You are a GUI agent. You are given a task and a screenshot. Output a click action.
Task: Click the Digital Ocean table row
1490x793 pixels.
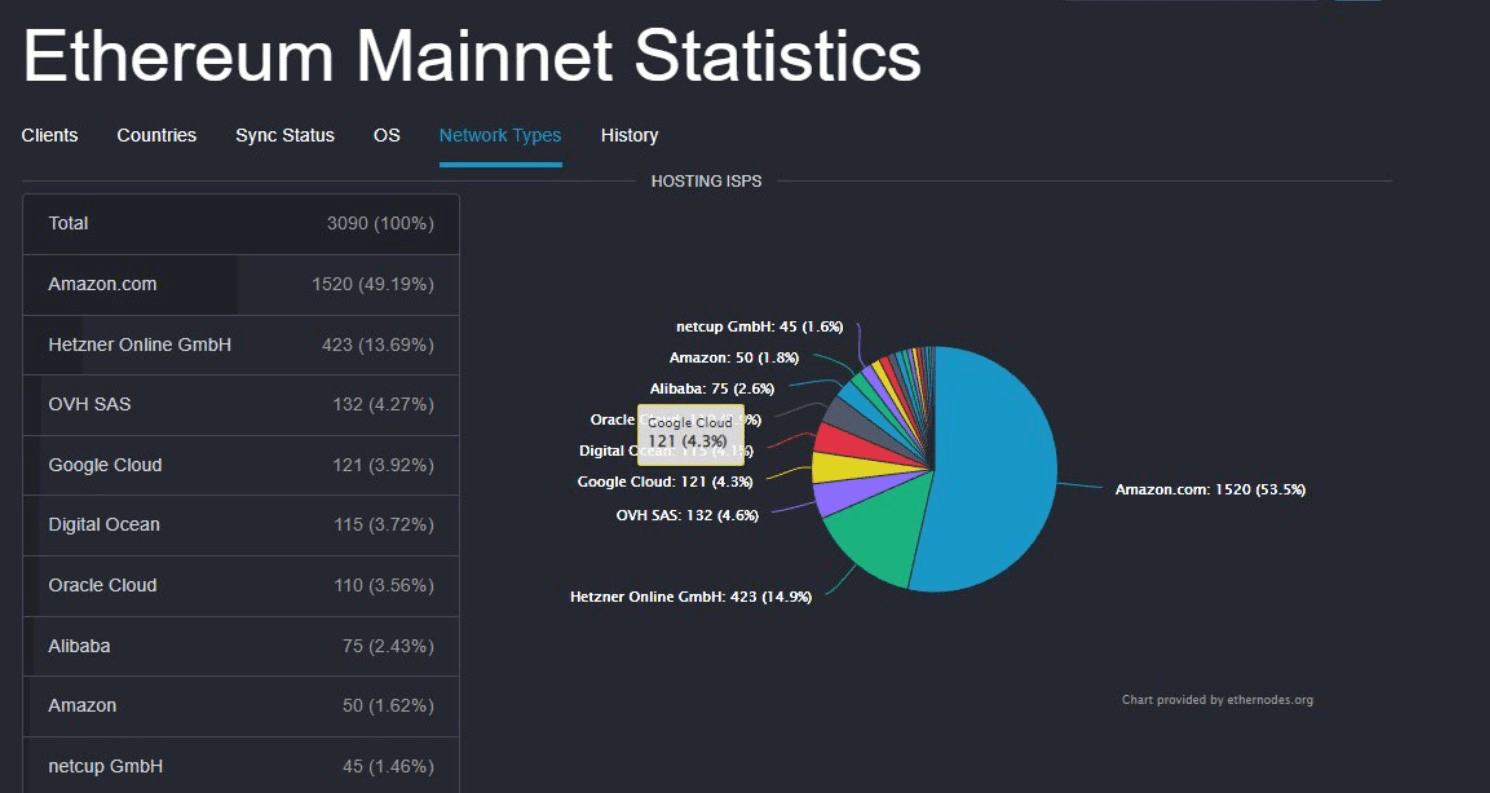tap(241, 525)
